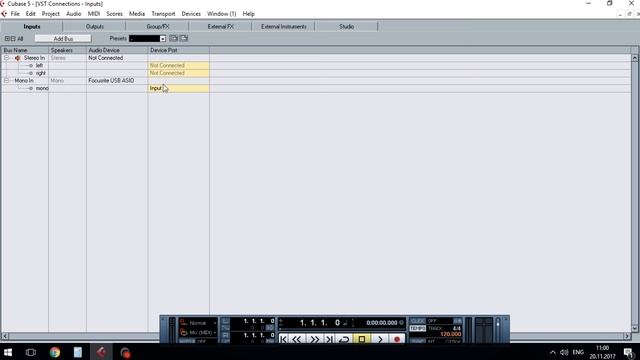Open Device Port for right channel

click(x=179, y=73)
